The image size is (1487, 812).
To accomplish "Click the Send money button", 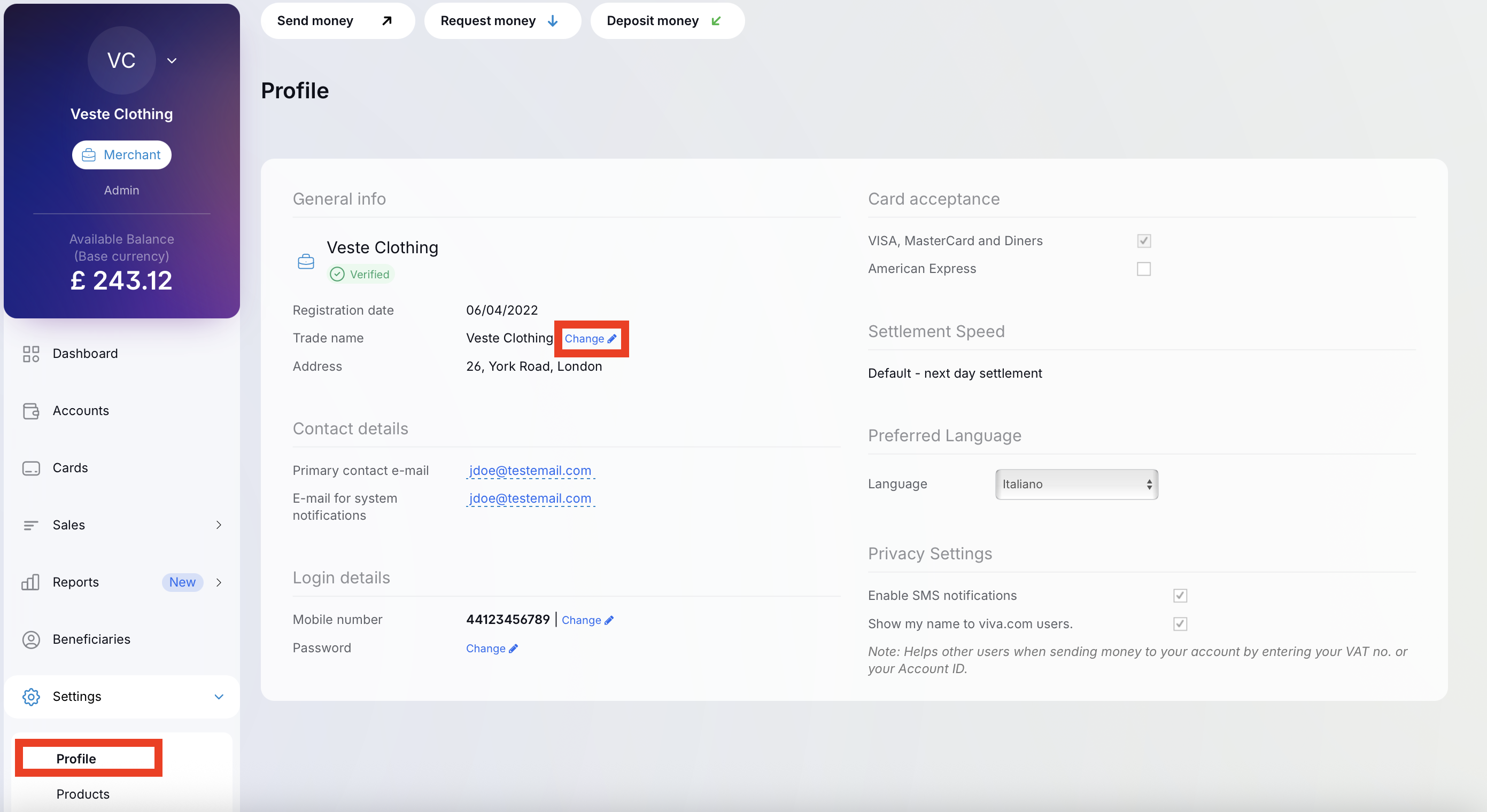I will pos(337,21).
